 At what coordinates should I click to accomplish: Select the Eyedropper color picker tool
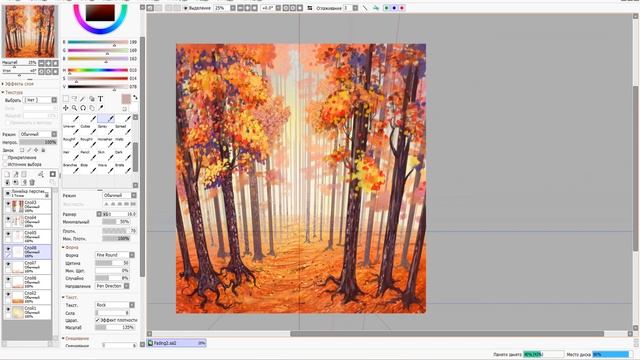[x=100, y=108]
